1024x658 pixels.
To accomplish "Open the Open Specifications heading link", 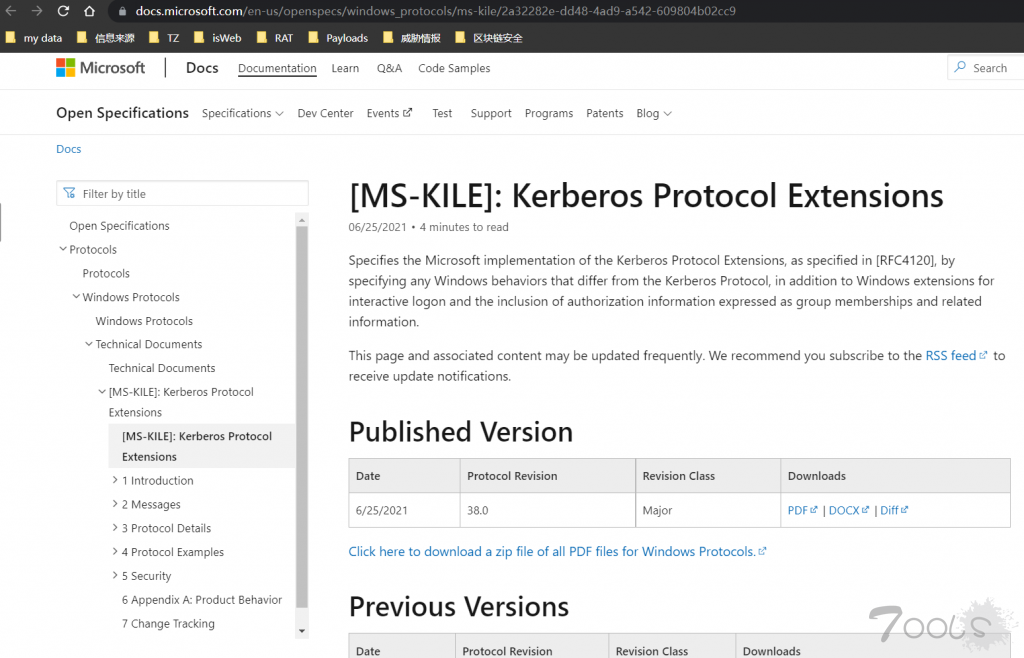I will pos(122,113).
